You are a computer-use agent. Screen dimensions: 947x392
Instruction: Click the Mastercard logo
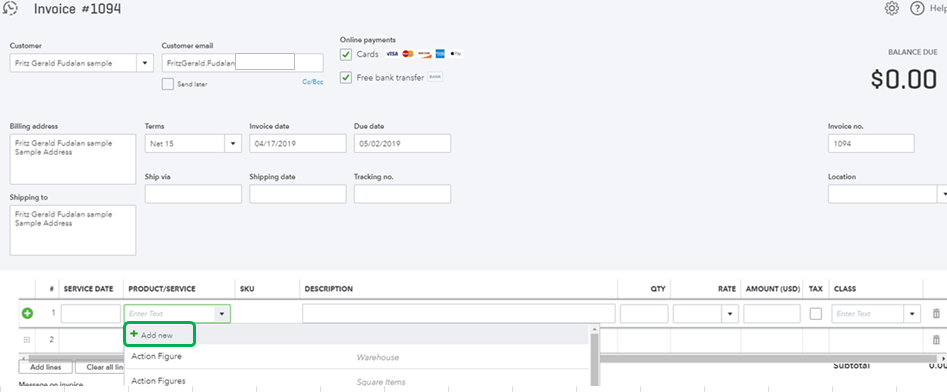[408, 54]
